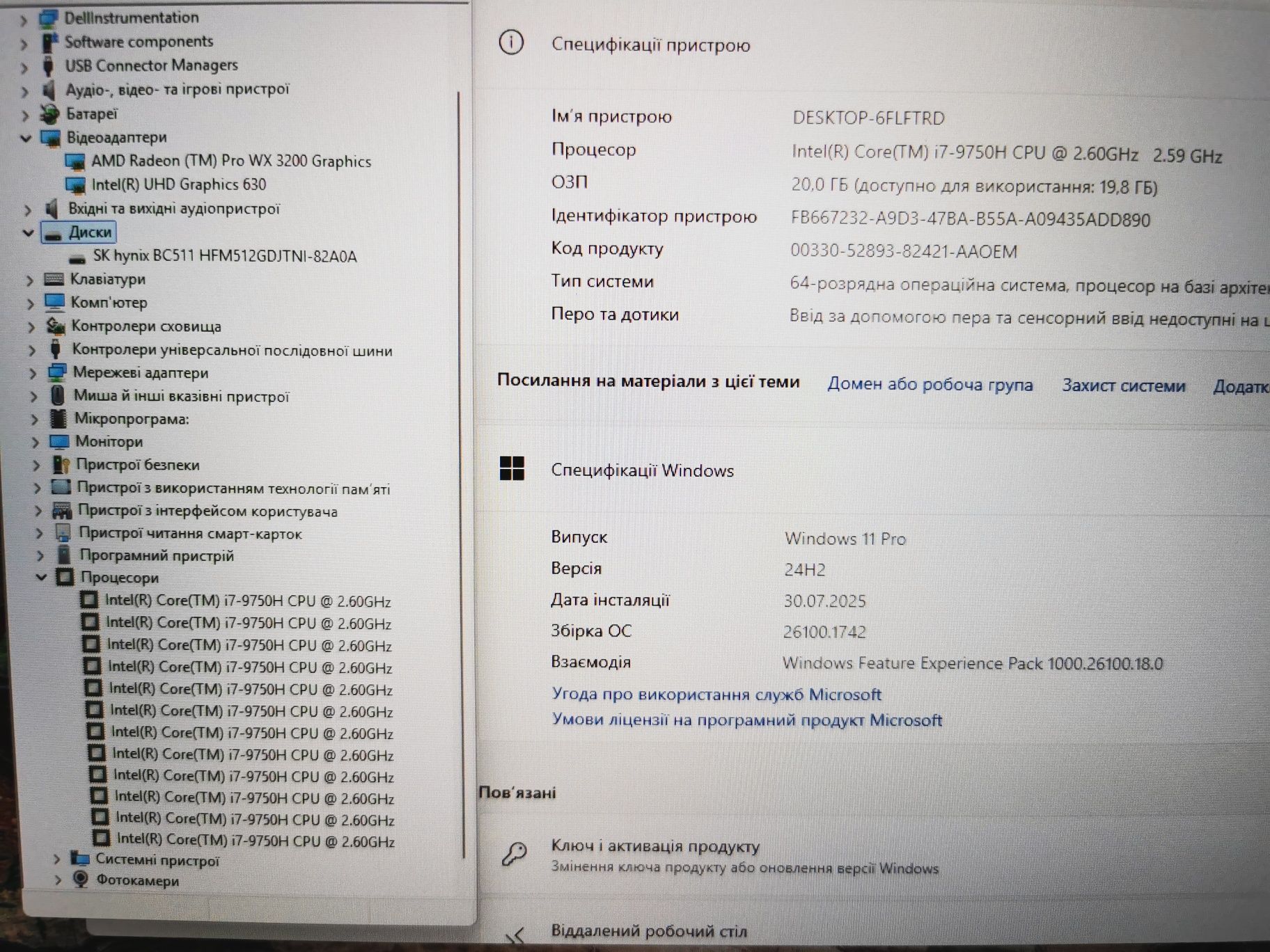Select Пристрої з використанням технології пам'яті
Screen dimensions: 1270x952
click(x=233, y=489)
